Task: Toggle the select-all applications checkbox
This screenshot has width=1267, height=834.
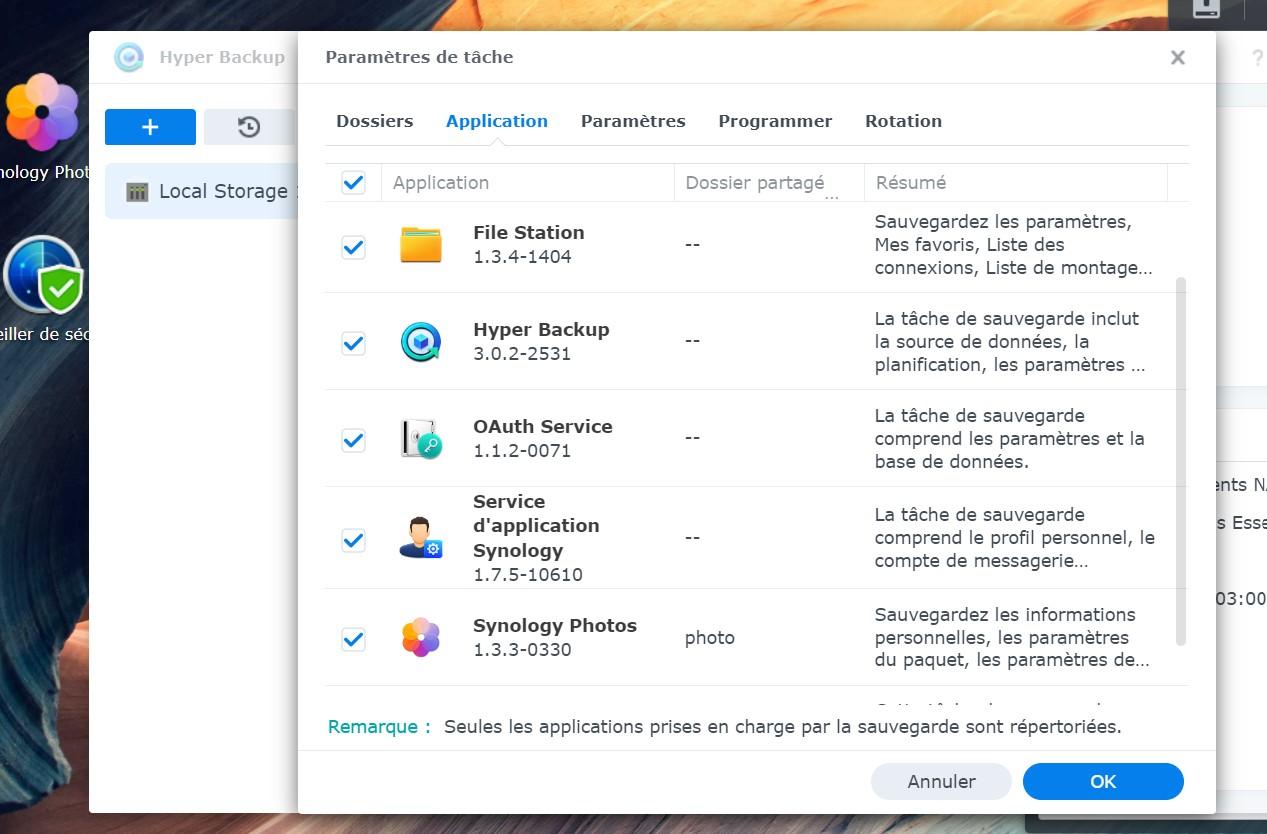Action: pos(353,182)
